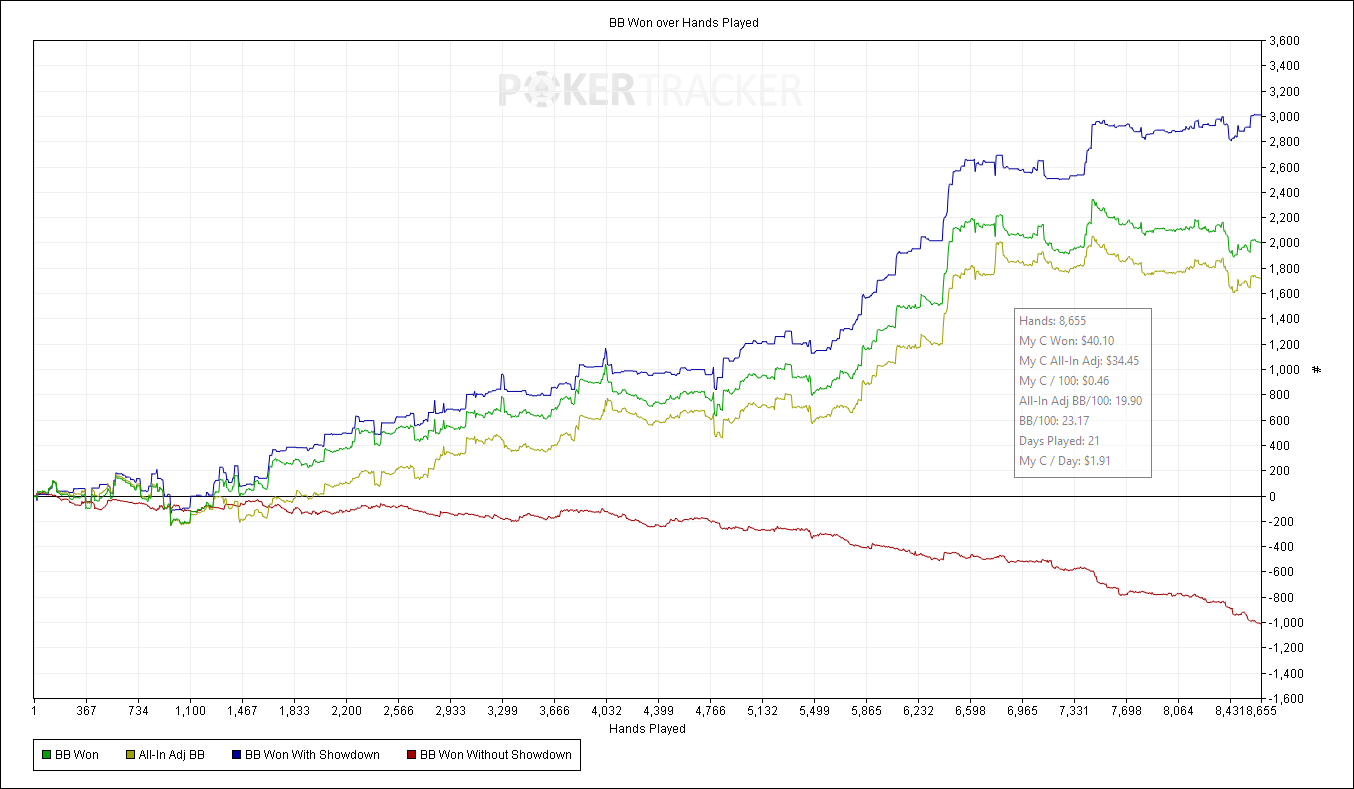
Task: Click the green BB Won legend swatch
Action: click(x=47, y=755)
